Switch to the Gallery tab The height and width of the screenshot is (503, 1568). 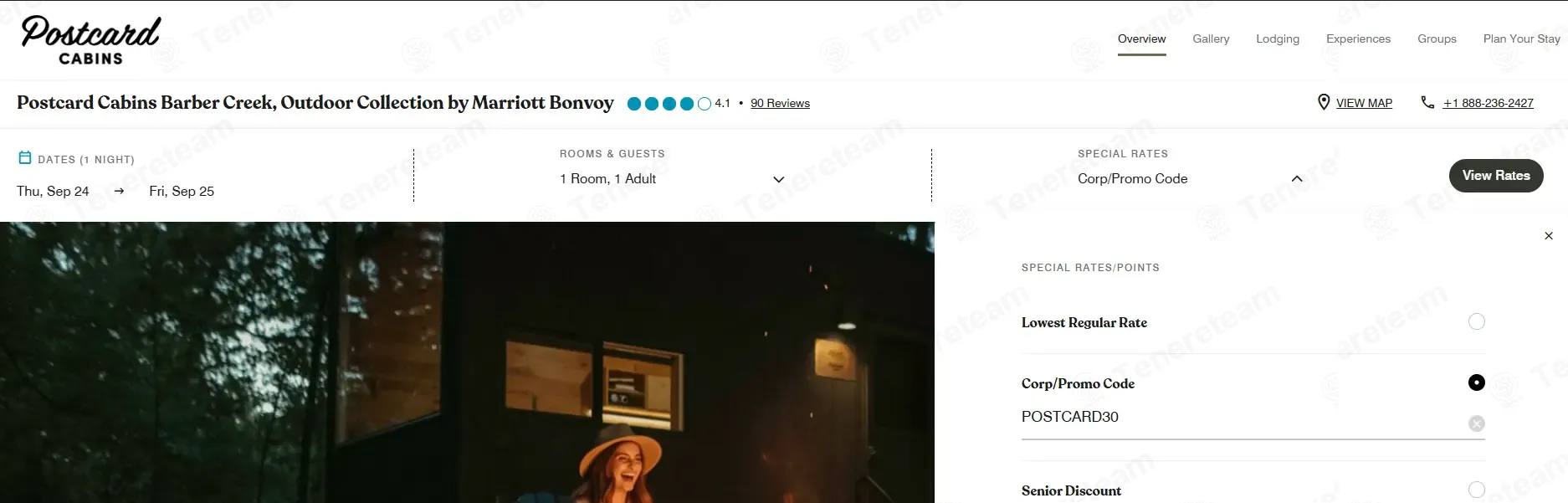[x=1211, y=39]
